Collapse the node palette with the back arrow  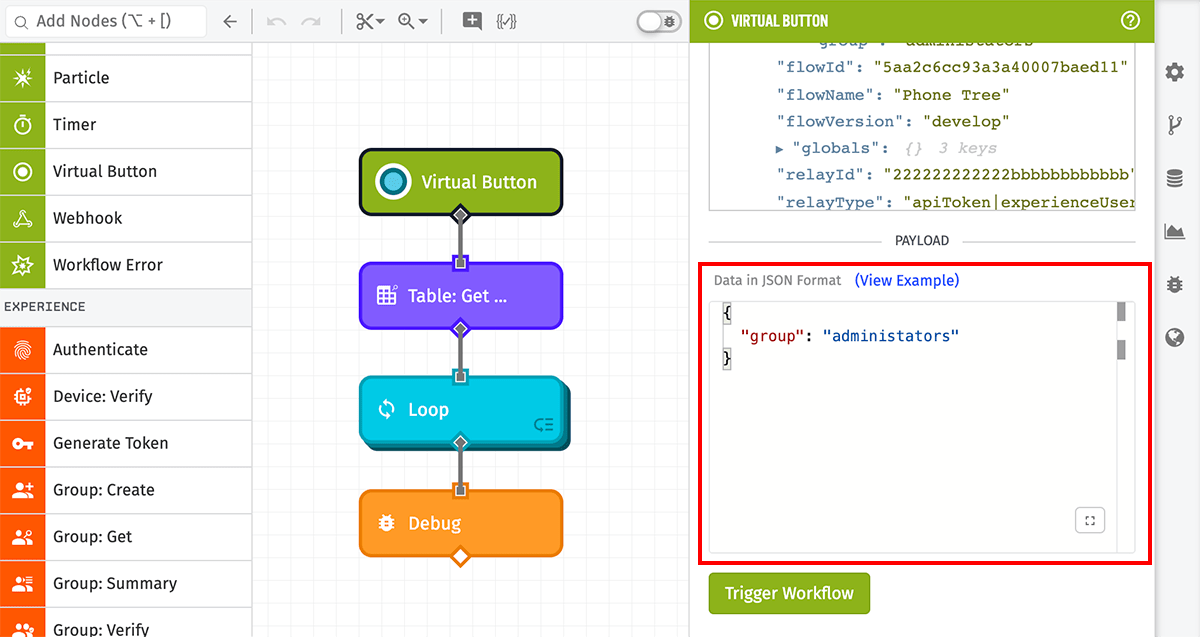230,21
